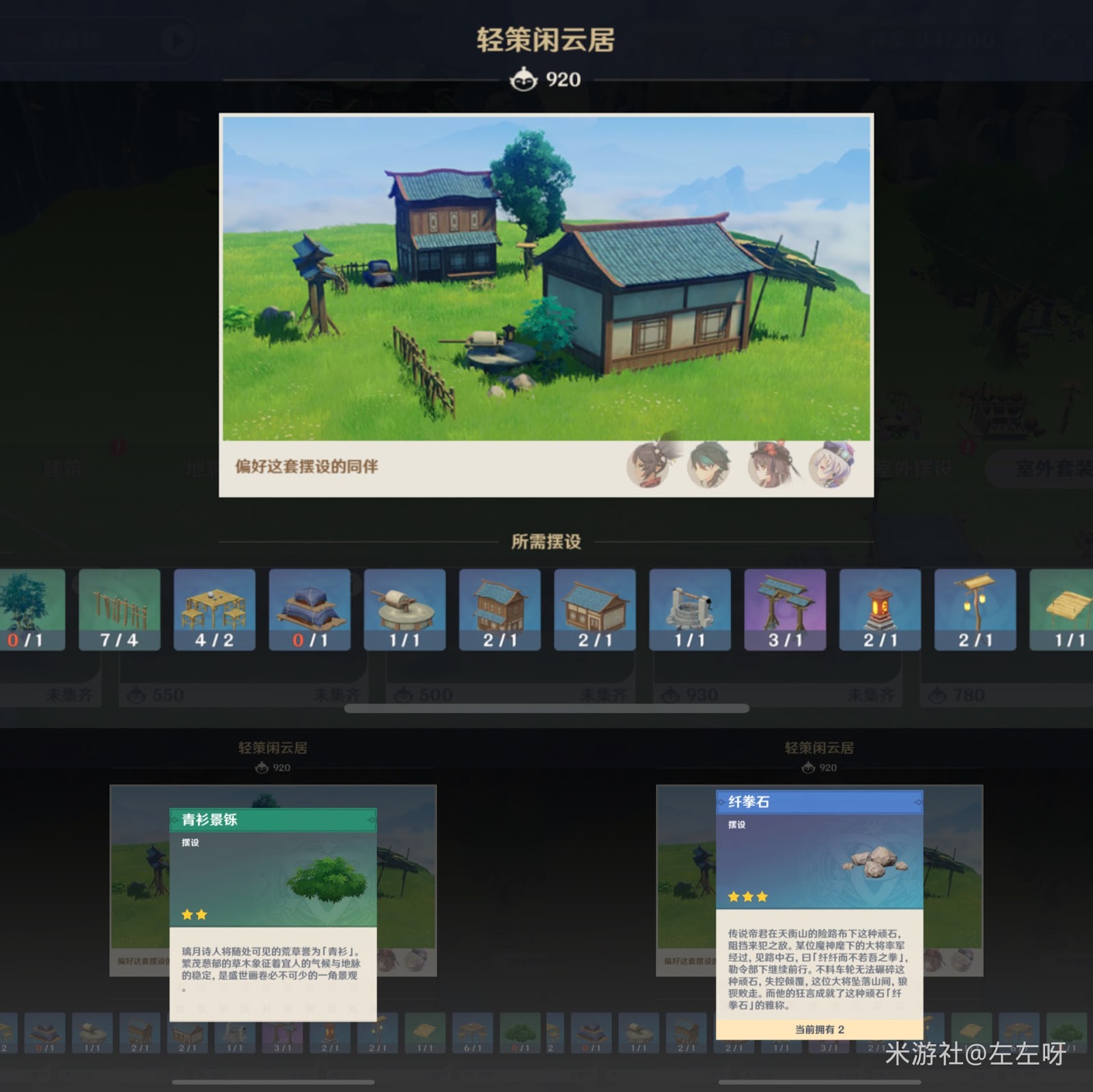Screen dimensions: 1093x1092
Task: Click the large 920 value under the title
Action: pos(563,80)
